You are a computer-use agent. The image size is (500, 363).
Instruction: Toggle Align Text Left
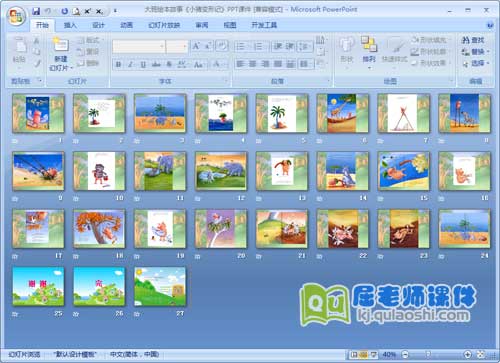240,64
